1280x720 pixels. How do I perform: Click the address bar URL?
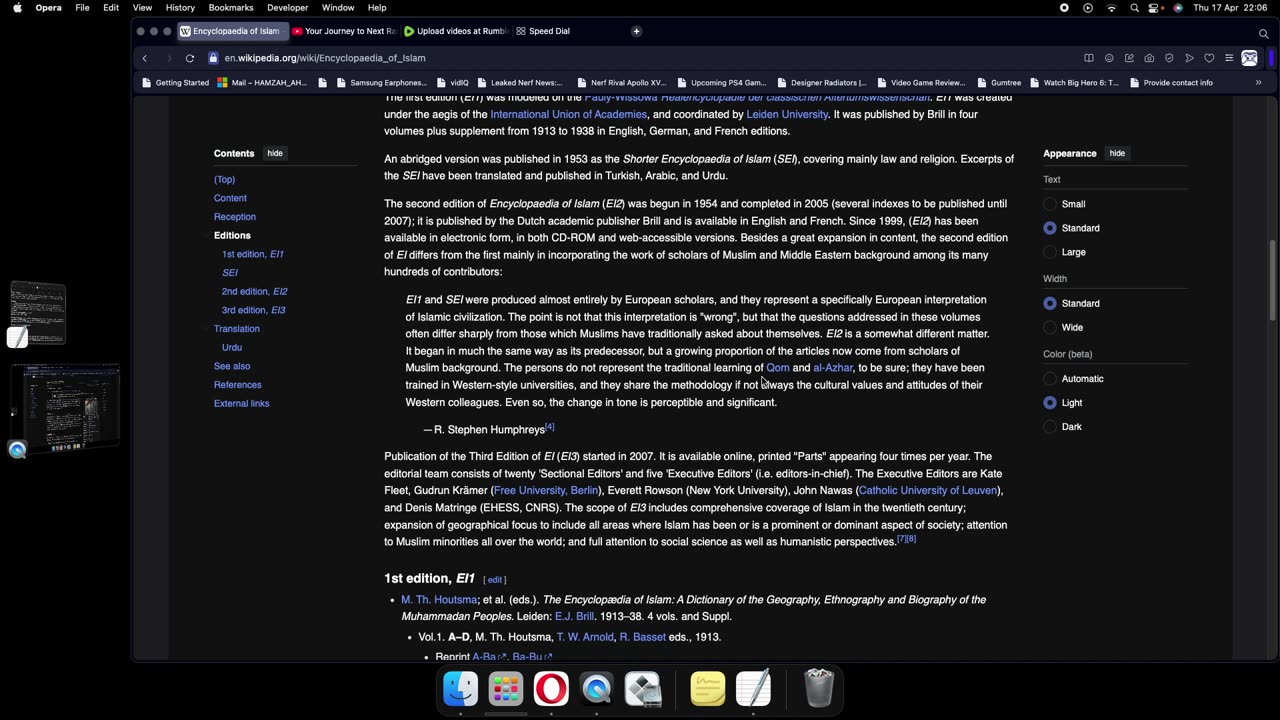coord(325,58)
